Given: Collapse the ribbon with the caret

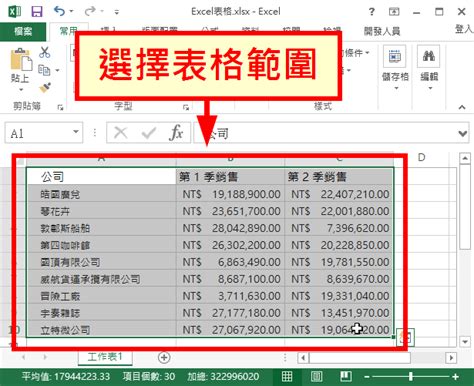Looking at the screenshot, I should (x=462, y=107).
